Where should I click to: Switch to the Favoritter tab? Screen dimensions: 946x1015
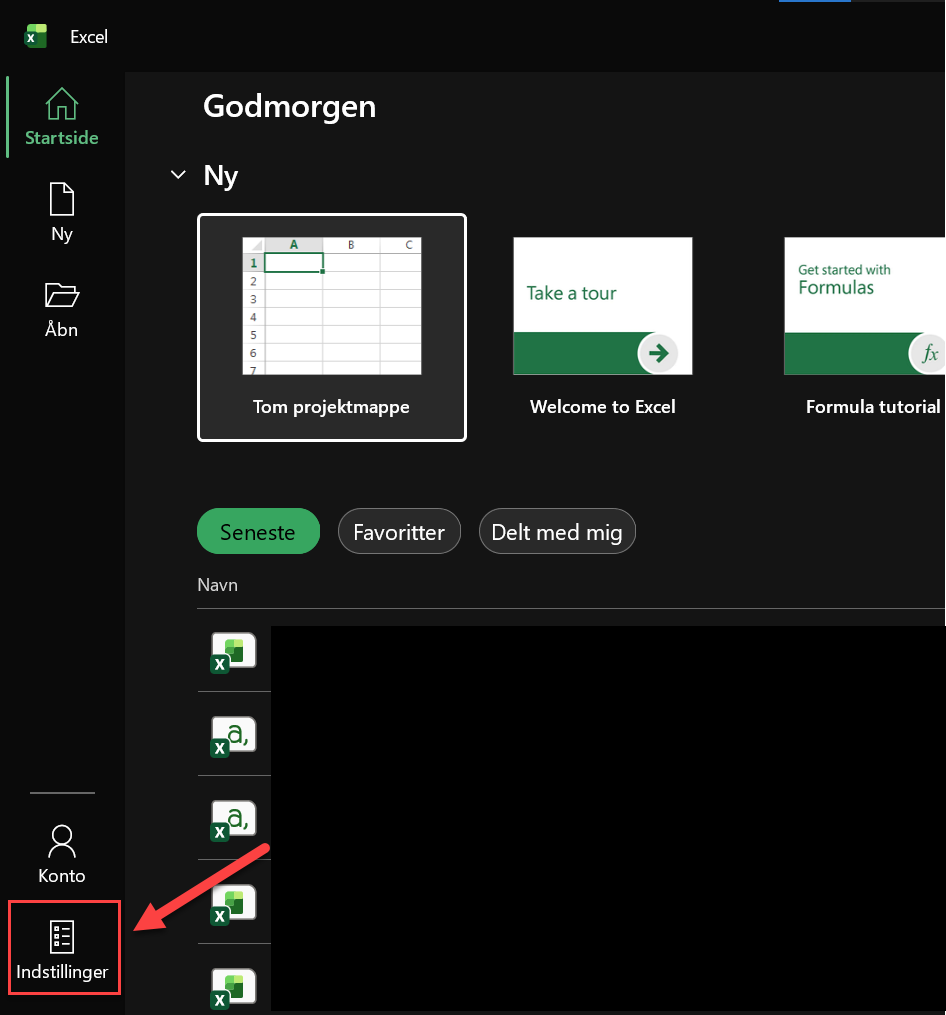pos(399,531)
